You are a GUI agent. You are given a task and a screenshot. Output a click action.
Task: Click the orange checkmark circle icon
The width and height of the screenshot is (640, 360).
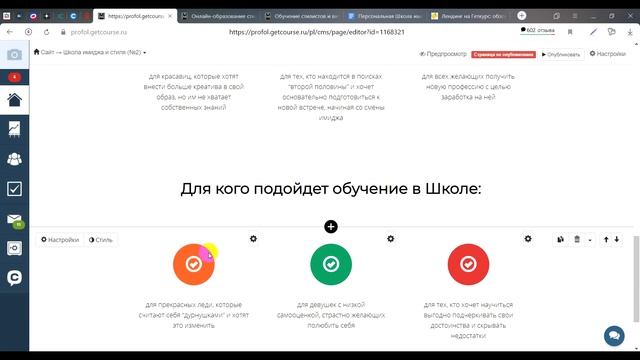[193, 264]
